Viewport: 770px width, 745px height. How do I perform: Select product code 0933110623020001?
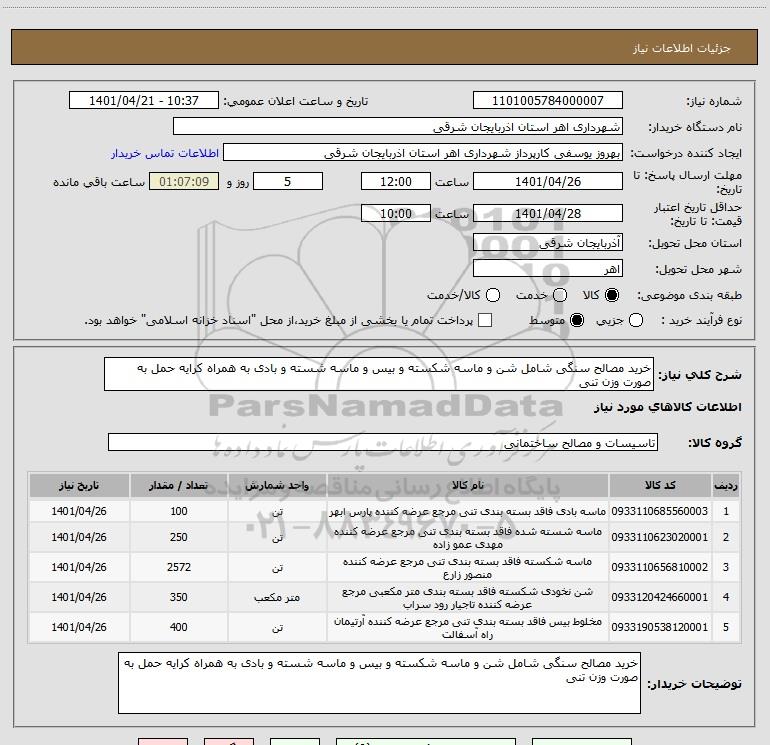click(x=660, y=538)
